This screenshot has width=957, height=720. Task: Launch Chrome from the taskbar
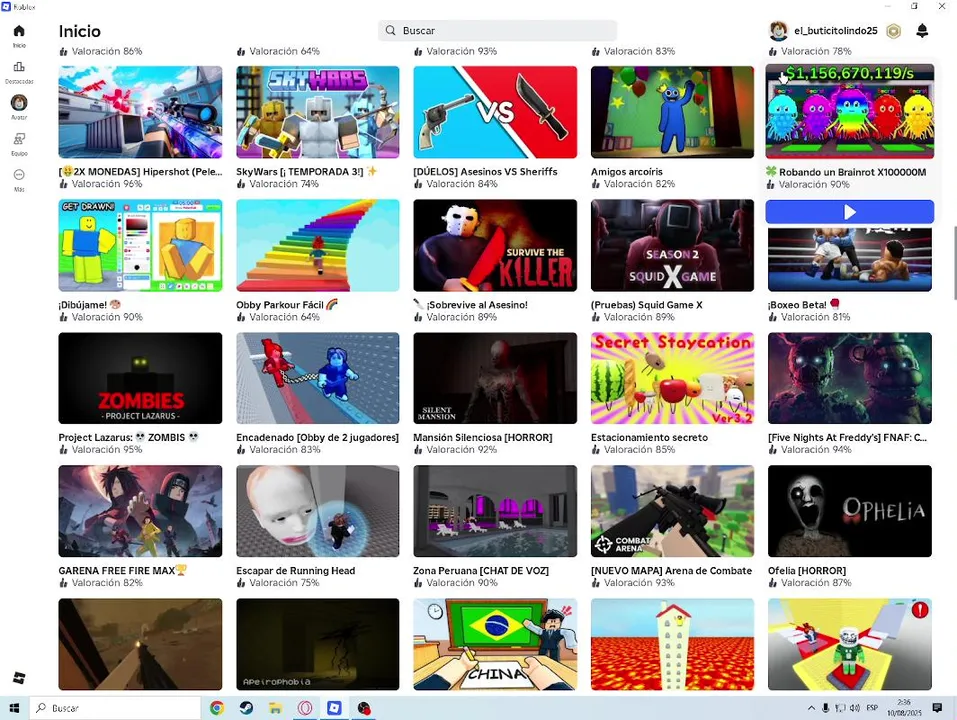click(x=217, y=708)
